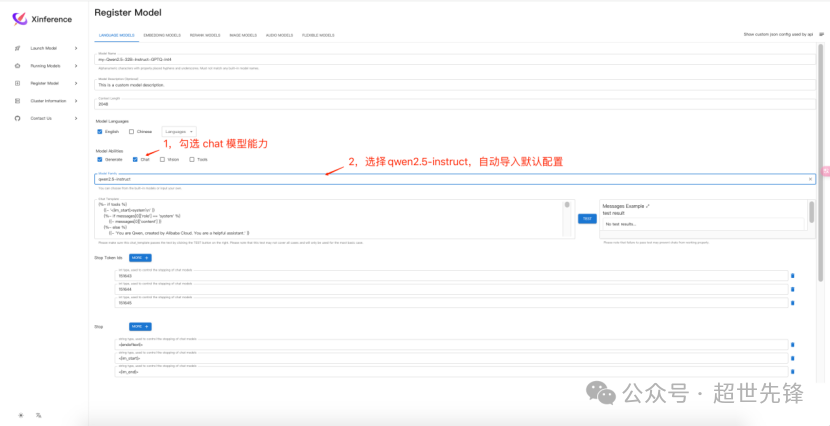Enable the Tools ability checkbox
The width and height of the screenshot is (830, 426).
192,159
